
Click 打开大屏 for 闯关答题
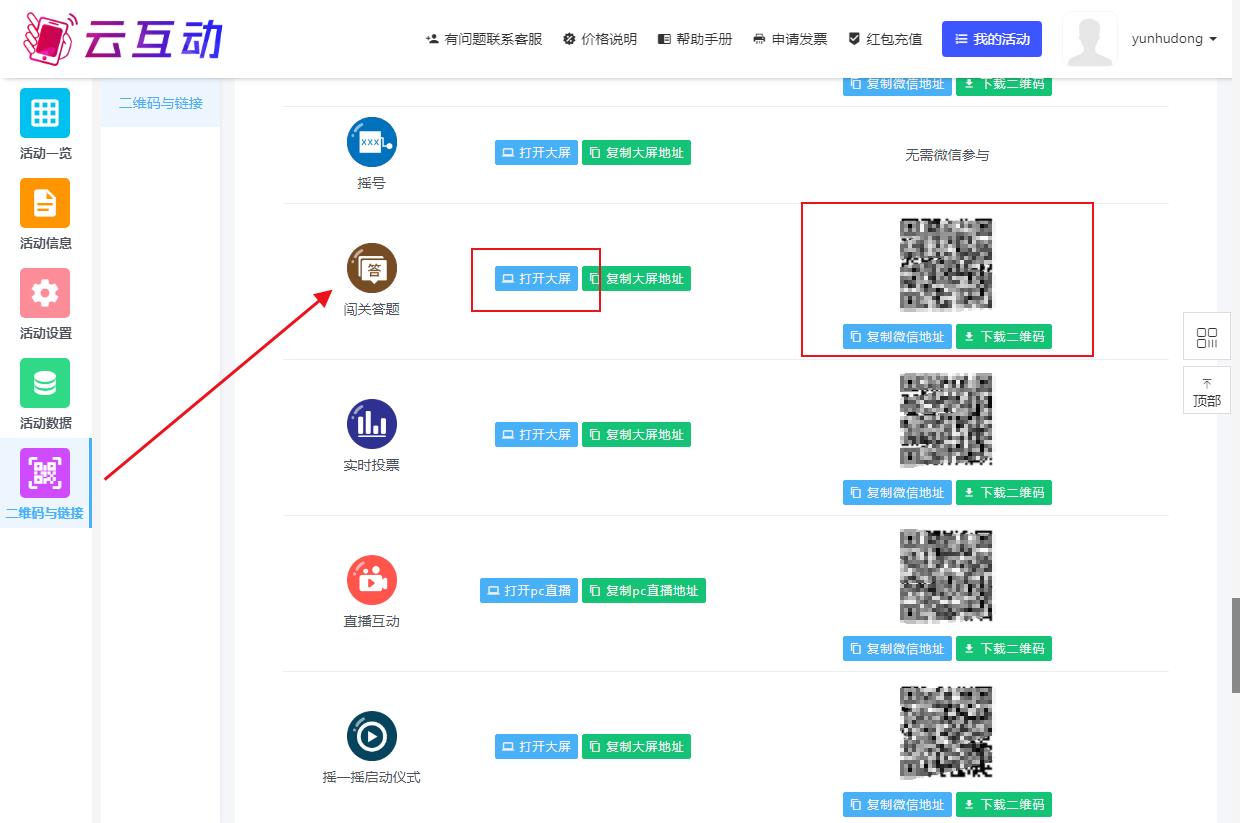coord(536,279)
